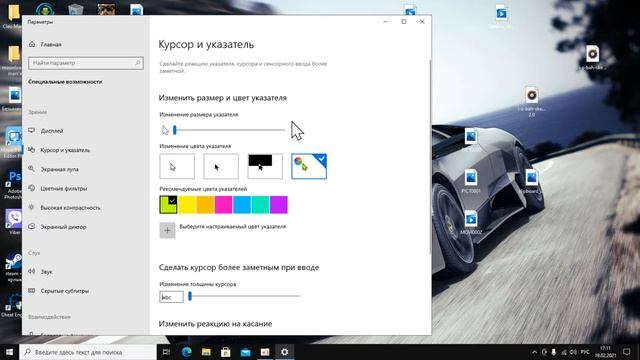Click the pointer size slider handle
The image size is (640, 360).
pyautogui.click(x=175, y=130)
